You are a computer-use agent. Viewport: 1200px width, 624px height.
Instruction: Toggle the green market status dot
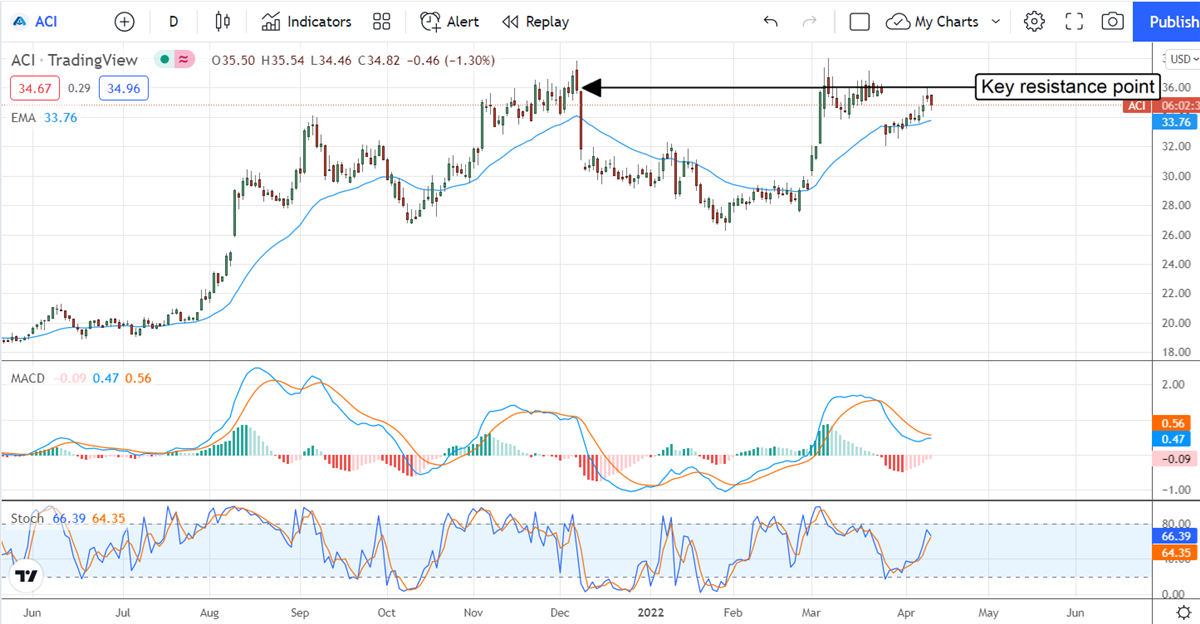[164, 60]
